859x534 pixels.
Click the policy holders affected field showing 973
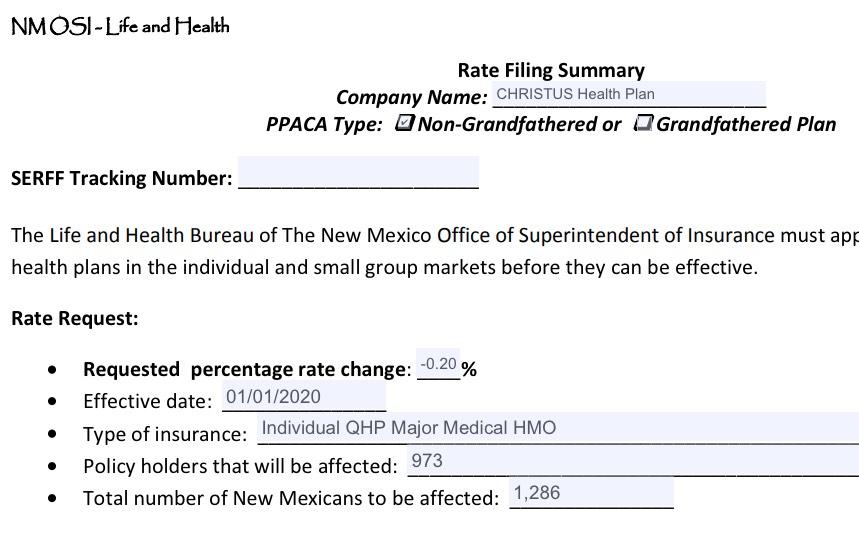pos(630,461)
